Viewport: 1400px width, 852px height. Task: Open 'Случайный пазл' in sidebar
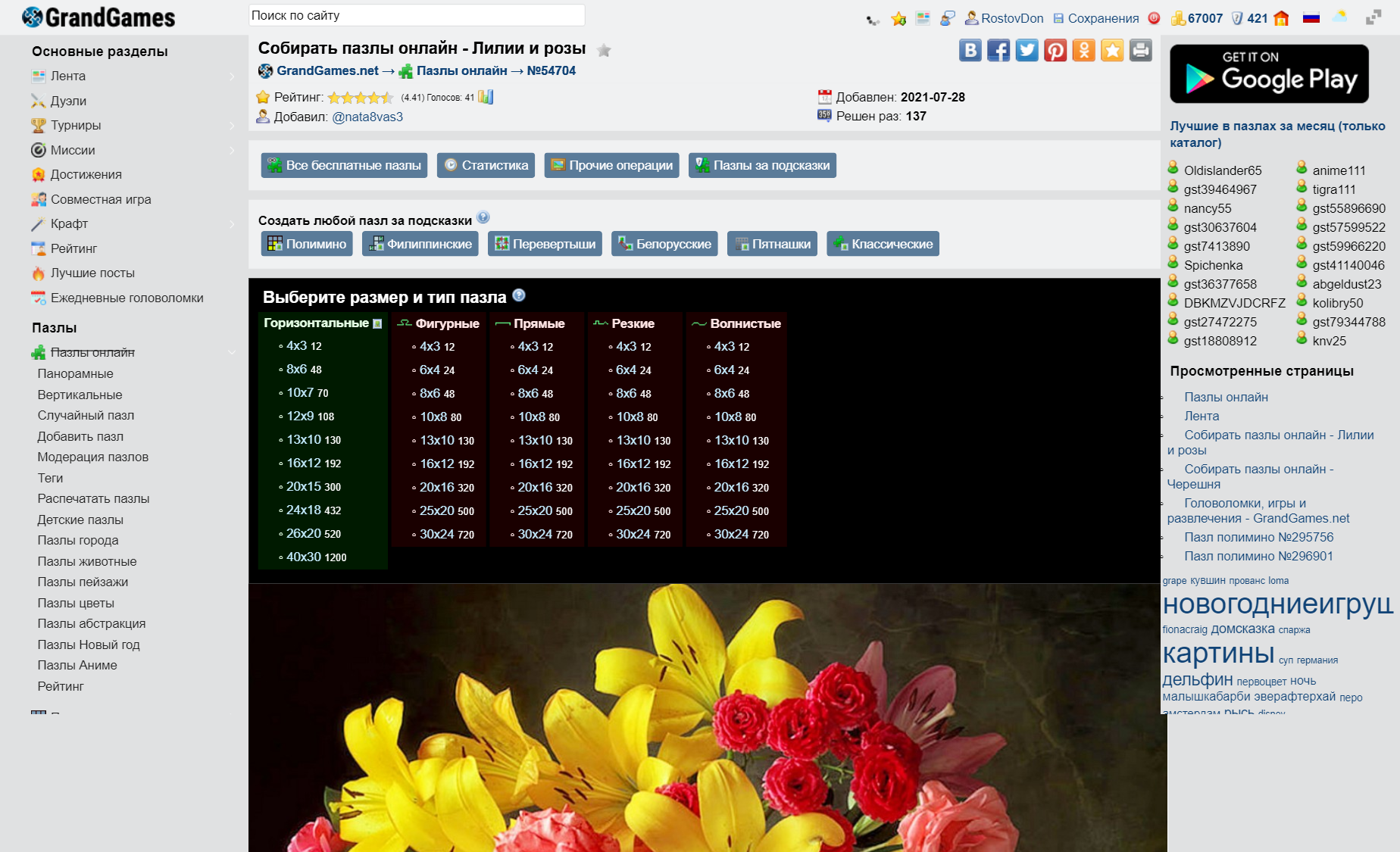click(86, 415)
